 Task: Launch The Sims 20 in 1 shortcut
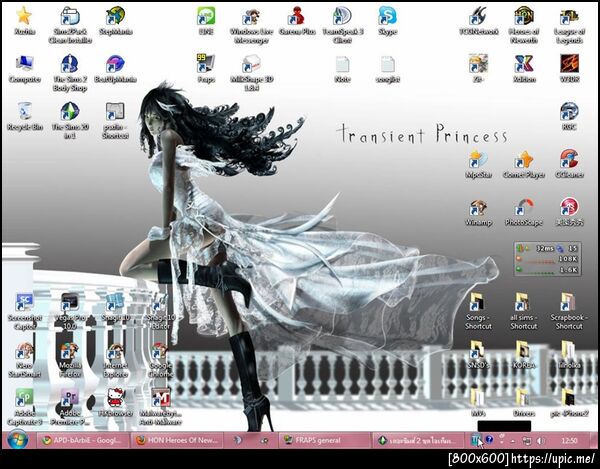pos(70,121)
